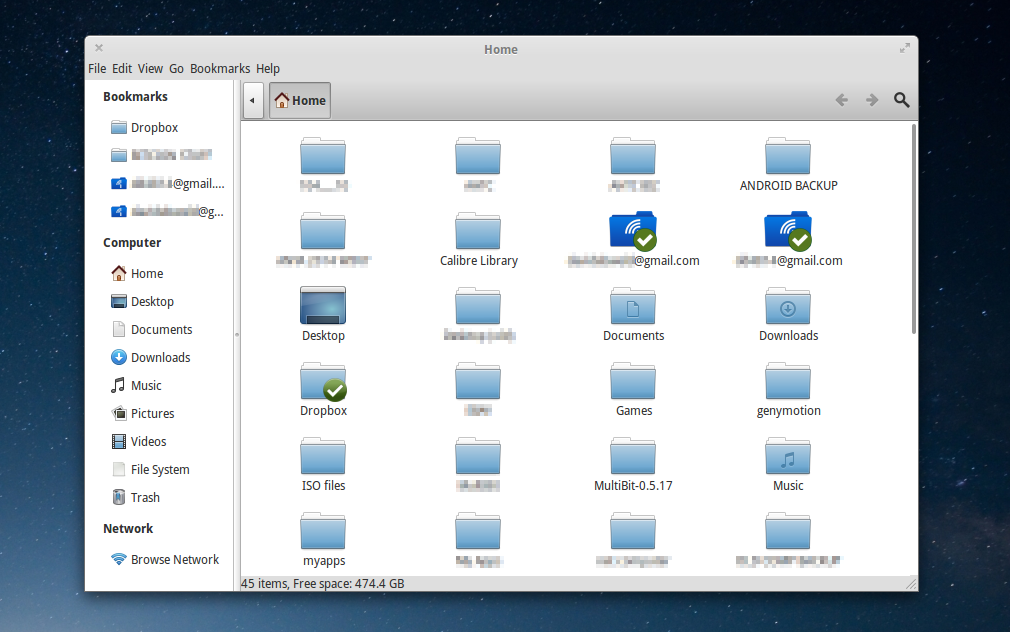Go back with the back arrow
Viewport: 1010px width, 632px height.
(841, 100)
